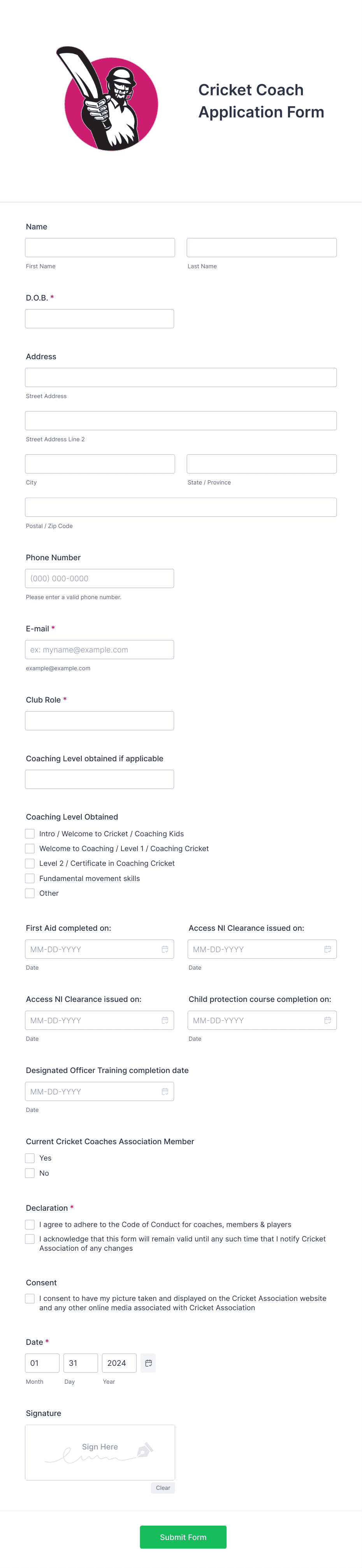Check the Code of Conduct declaration checkbox
The image size is (362, 1568).
pos(29,1224)
